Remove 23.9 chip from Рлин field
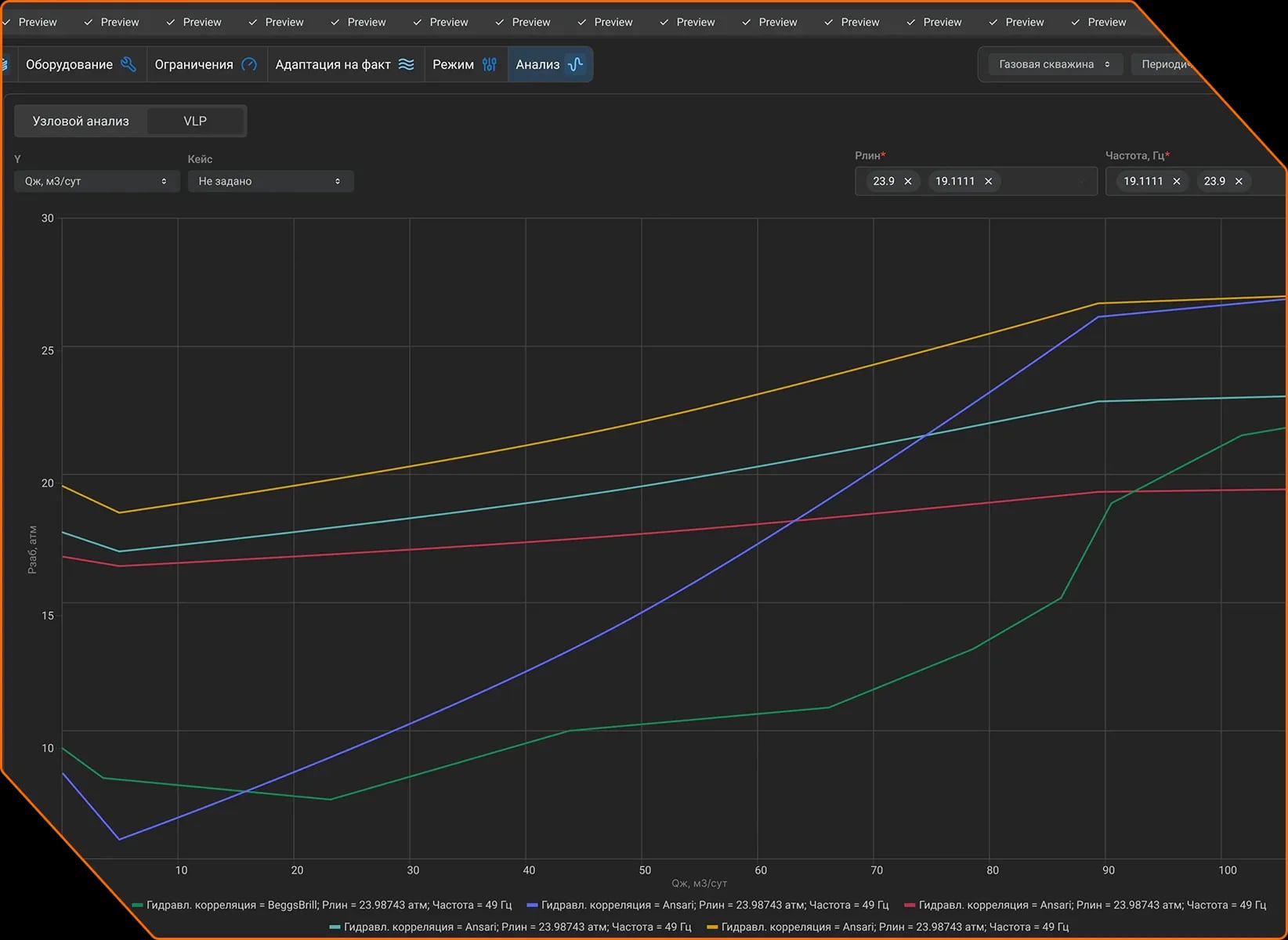The image size is (1288, 940). tap(908, 181)
